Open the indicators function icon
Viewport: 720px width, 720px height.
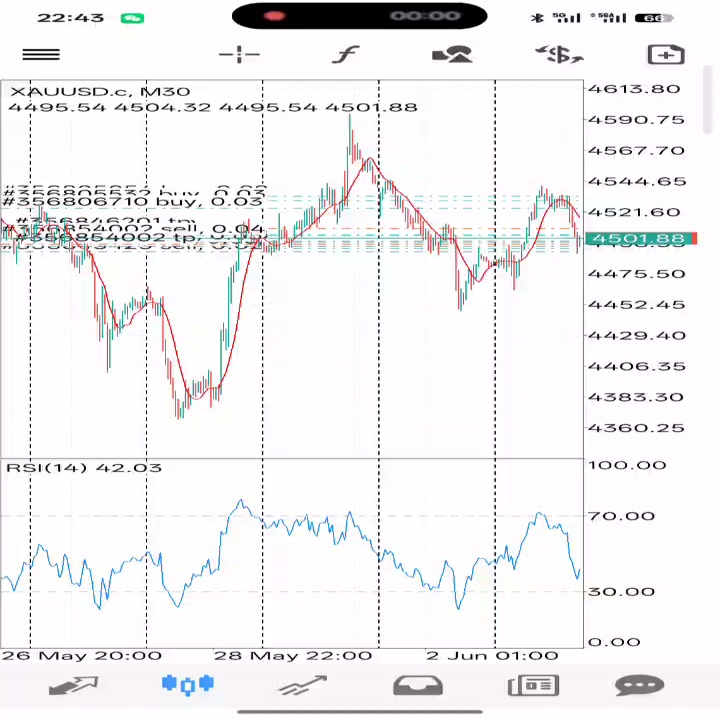[345, 55]
